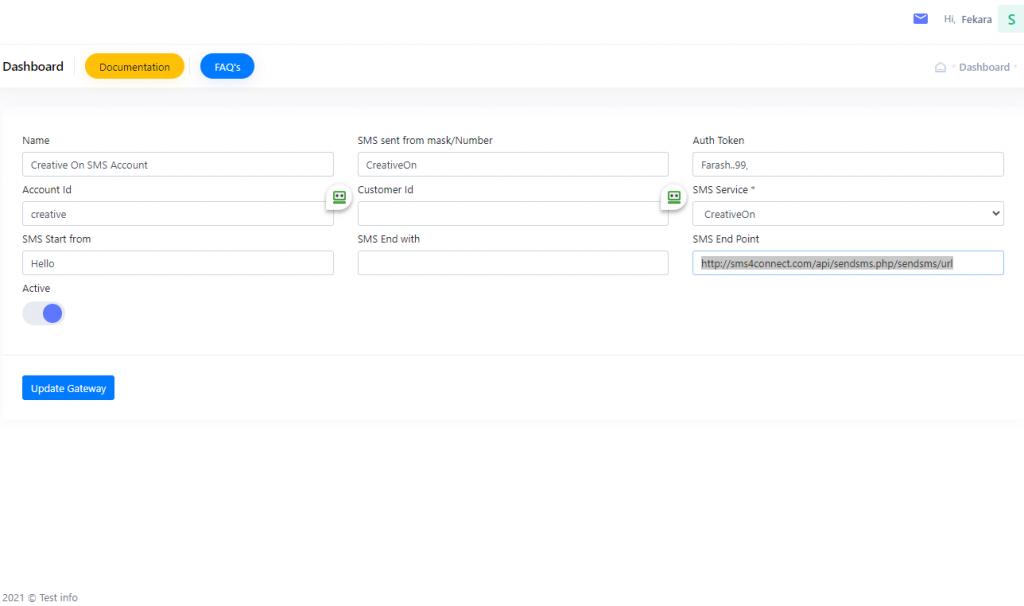The width and height of the screenshot is (1024, 606).
Task: Click the green user avatar S
Action: click(x=1011, y=19)
